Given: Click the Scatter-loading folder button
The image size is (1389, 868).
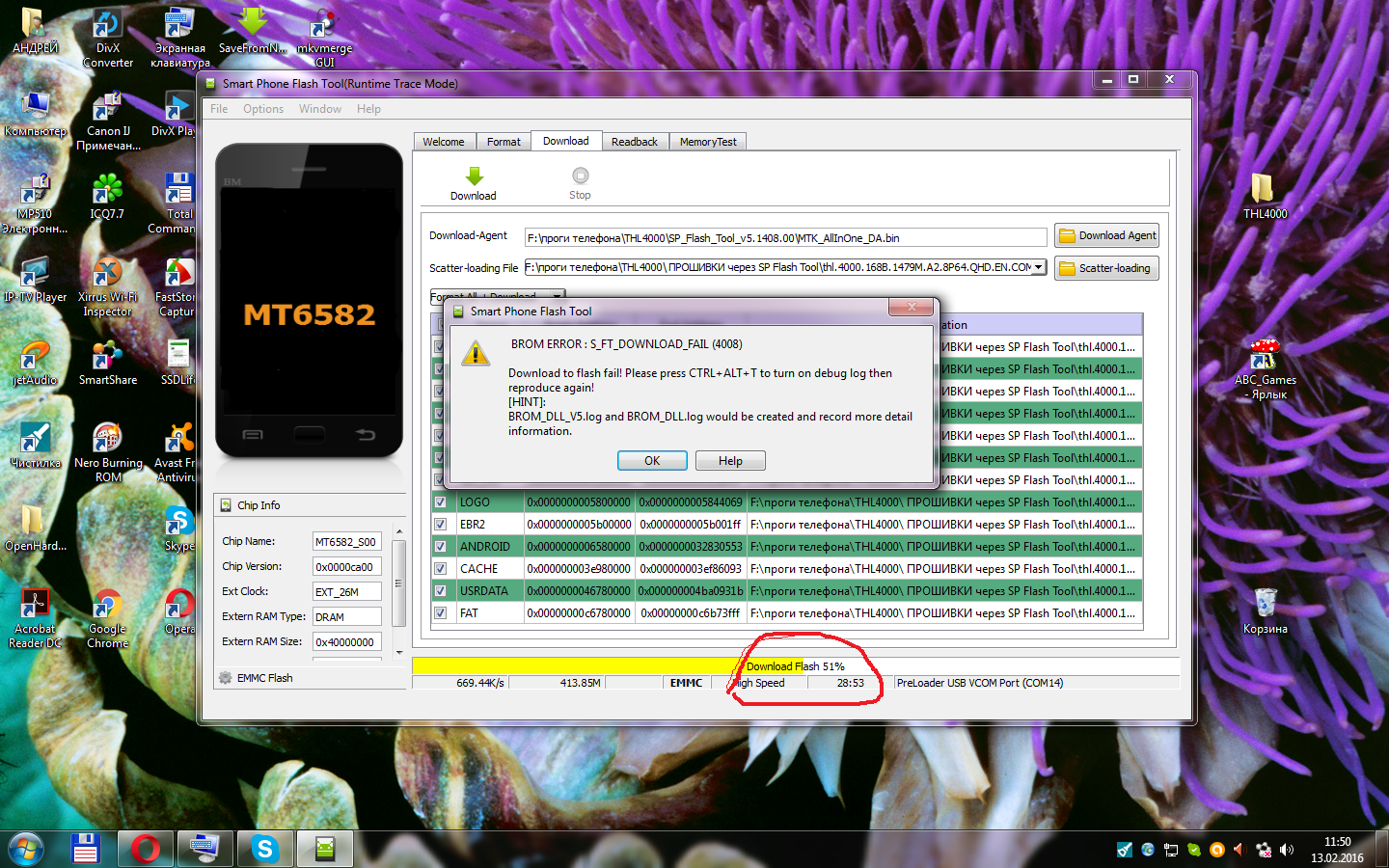Looking at the screenshot, I should [1106, 268].
